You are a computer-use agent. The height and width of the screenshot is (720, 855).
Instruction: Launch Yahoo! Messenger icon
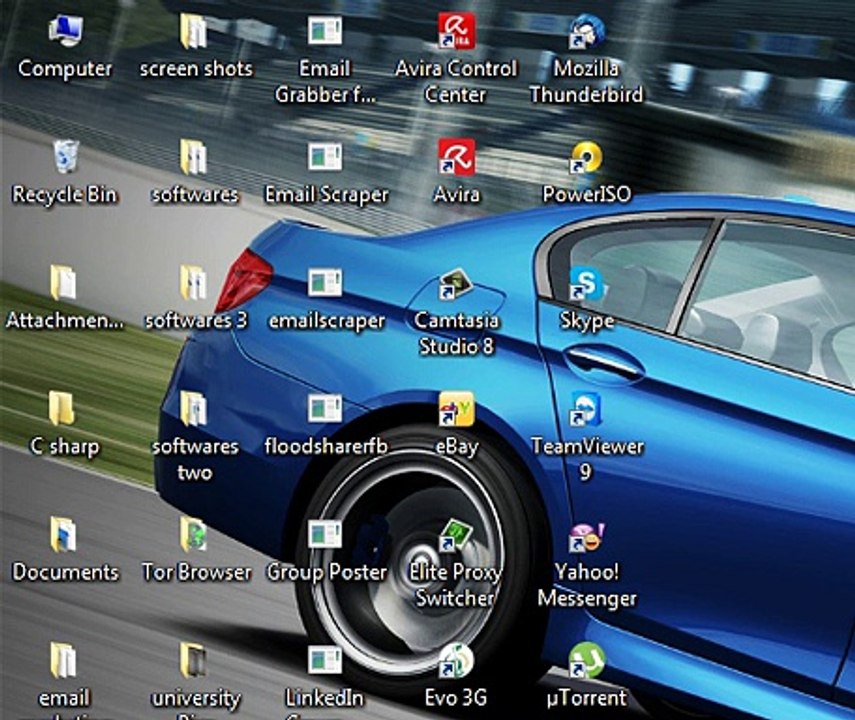click(x=586, y=537)
